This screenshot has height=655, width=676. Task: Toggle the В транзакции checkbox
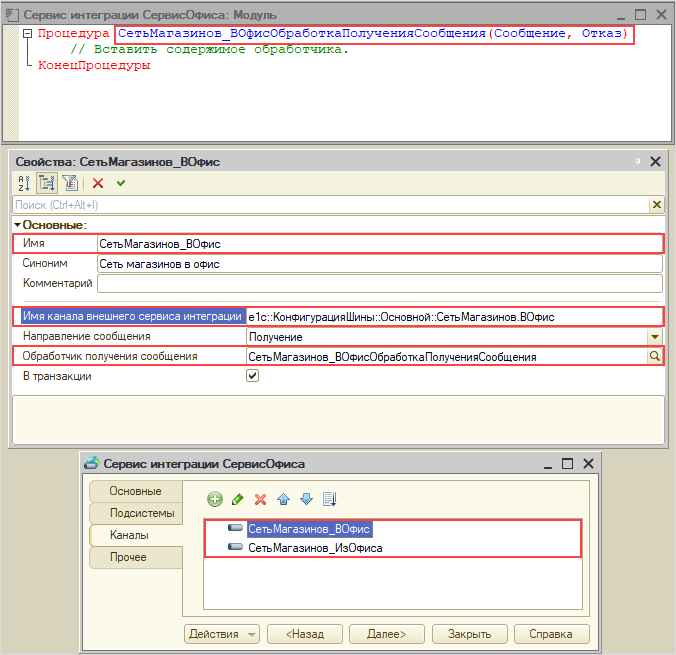(253, 376)
